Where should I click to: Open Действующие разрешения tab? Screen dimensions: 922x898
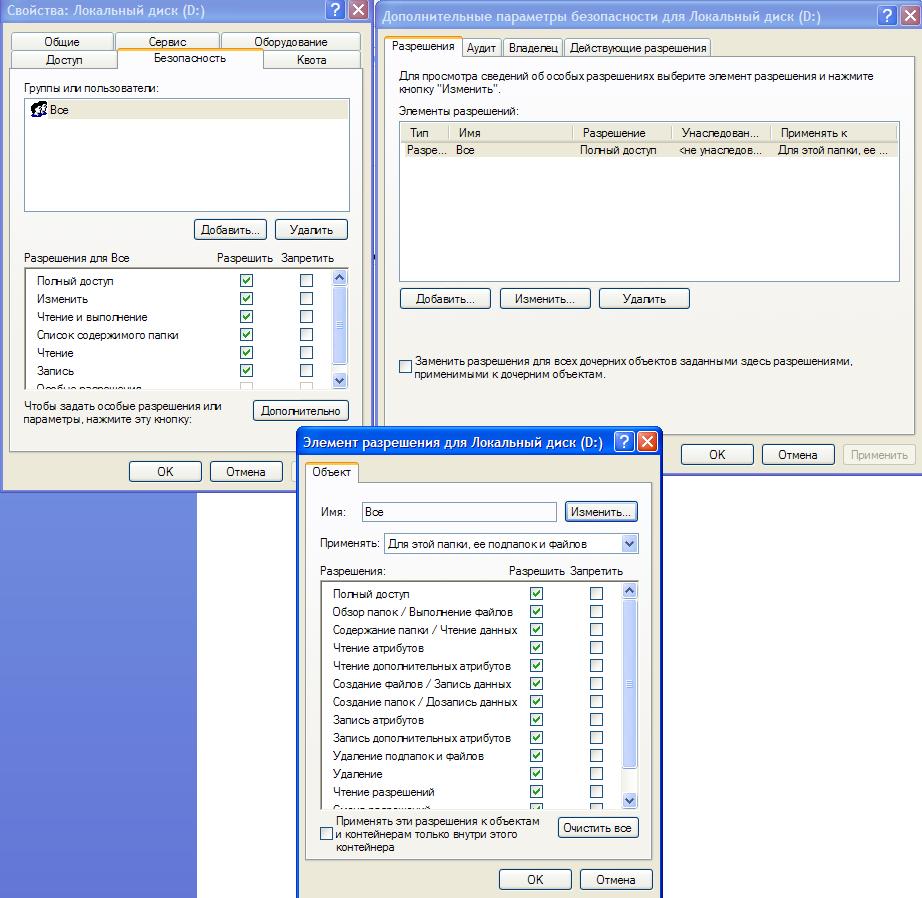coord(637,48)
